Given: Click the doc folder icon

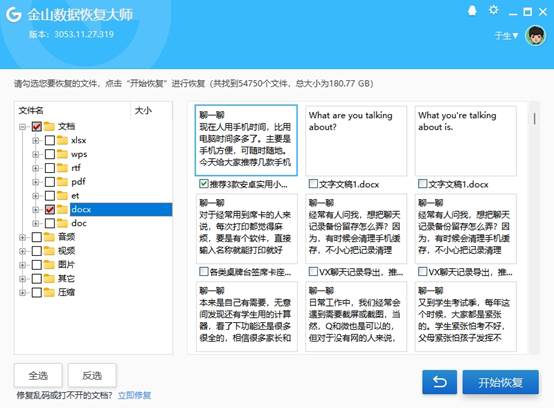Looking at the screenshot, I should pyautogui.click(x=63, y=223).
